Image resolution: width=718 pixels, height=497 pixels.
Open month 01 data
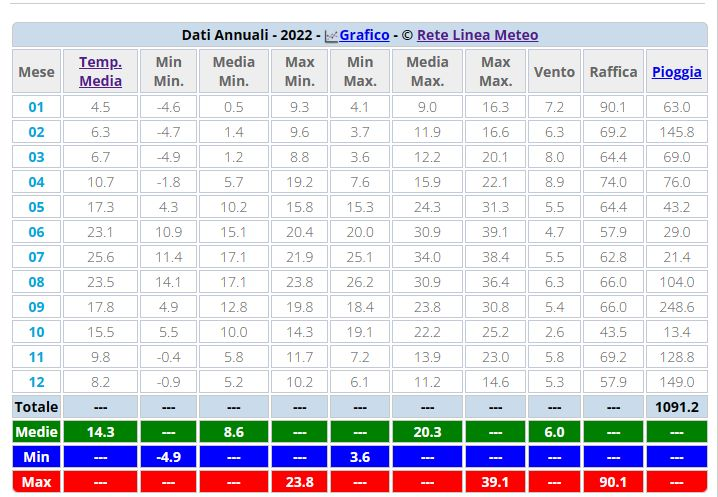[x=36, y=107]
